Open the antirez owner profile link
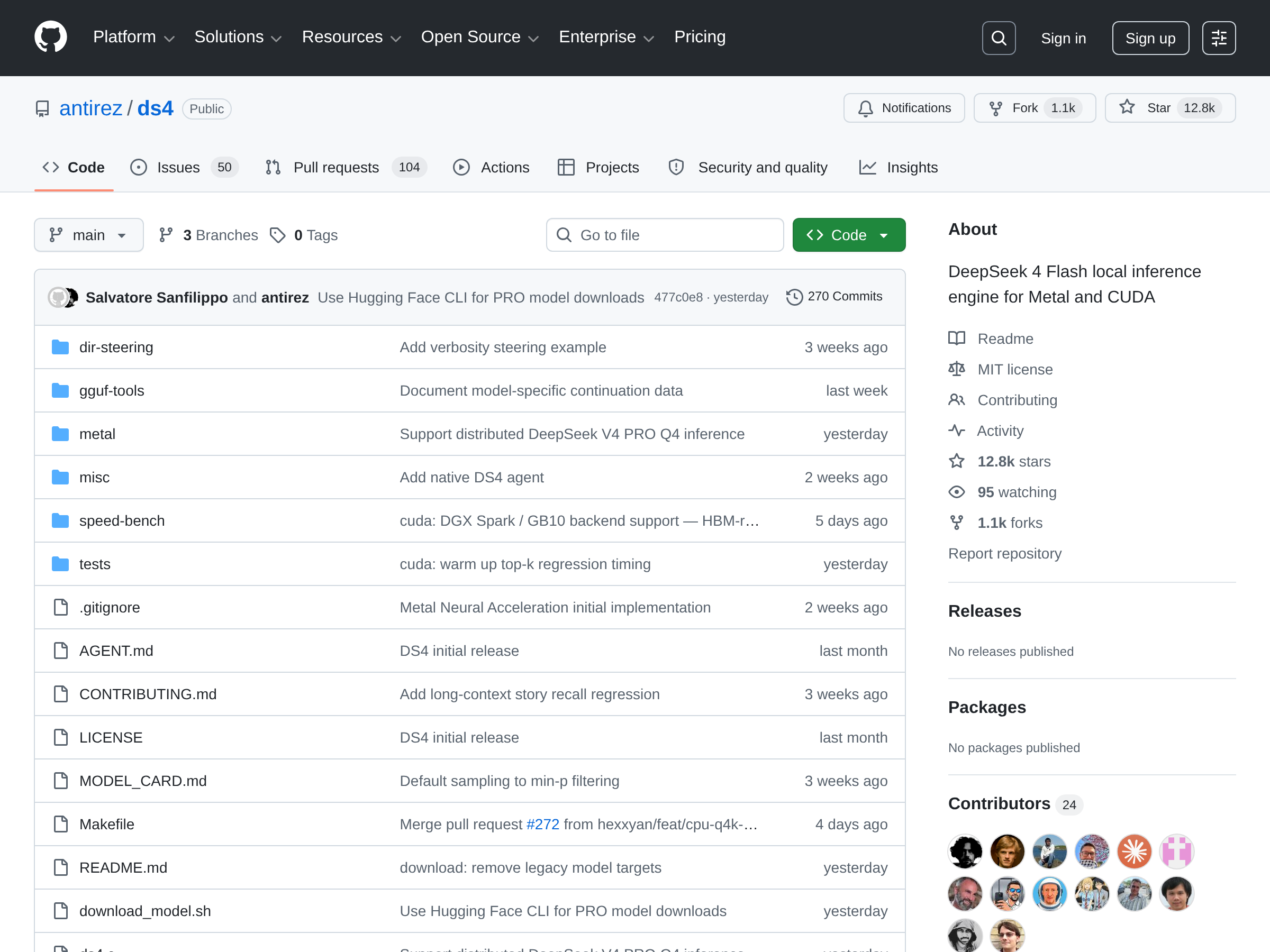 coord(90,108)
